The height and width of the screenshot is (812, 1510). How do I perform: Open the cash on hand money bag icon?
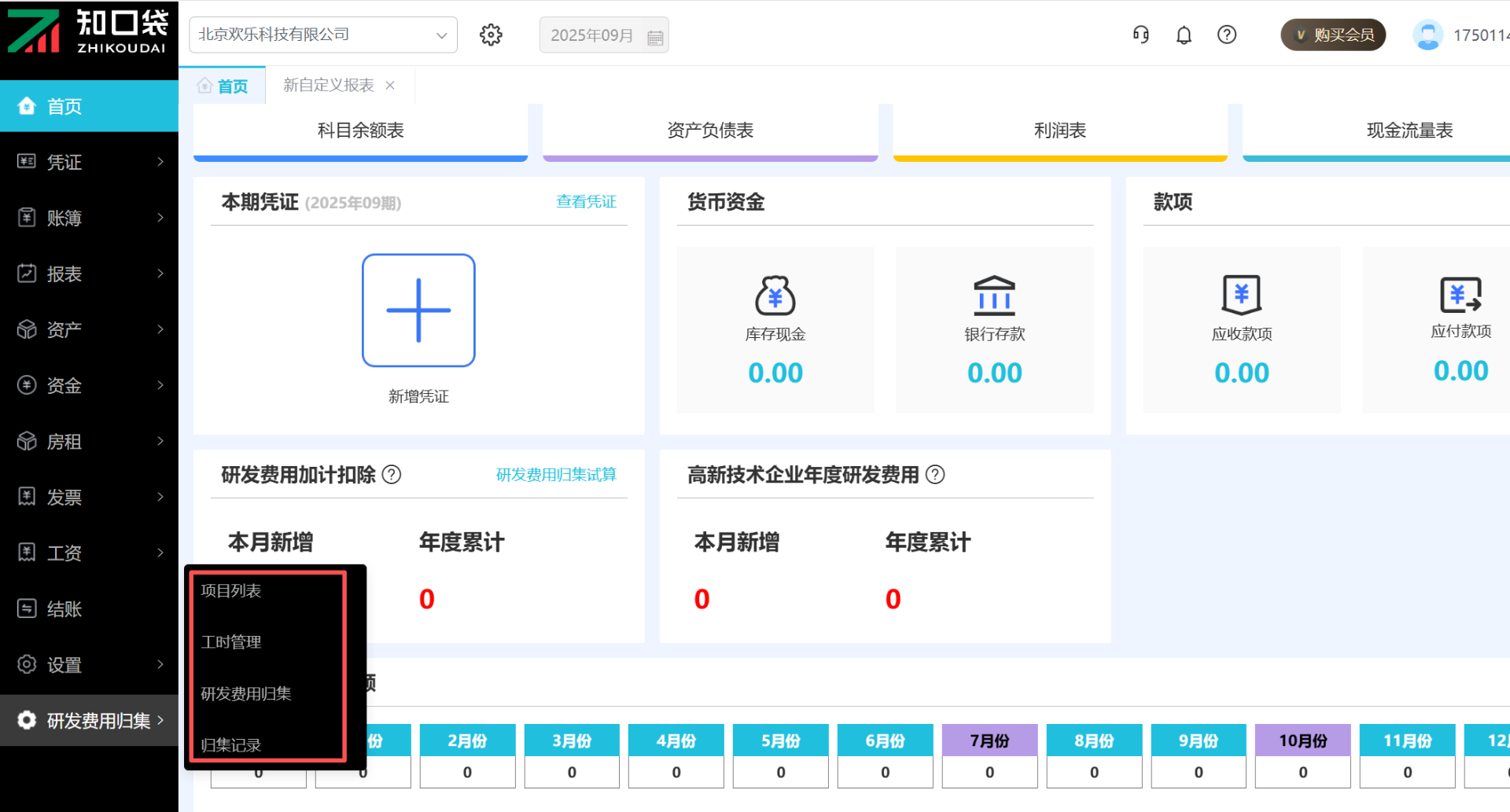point(775,296)
